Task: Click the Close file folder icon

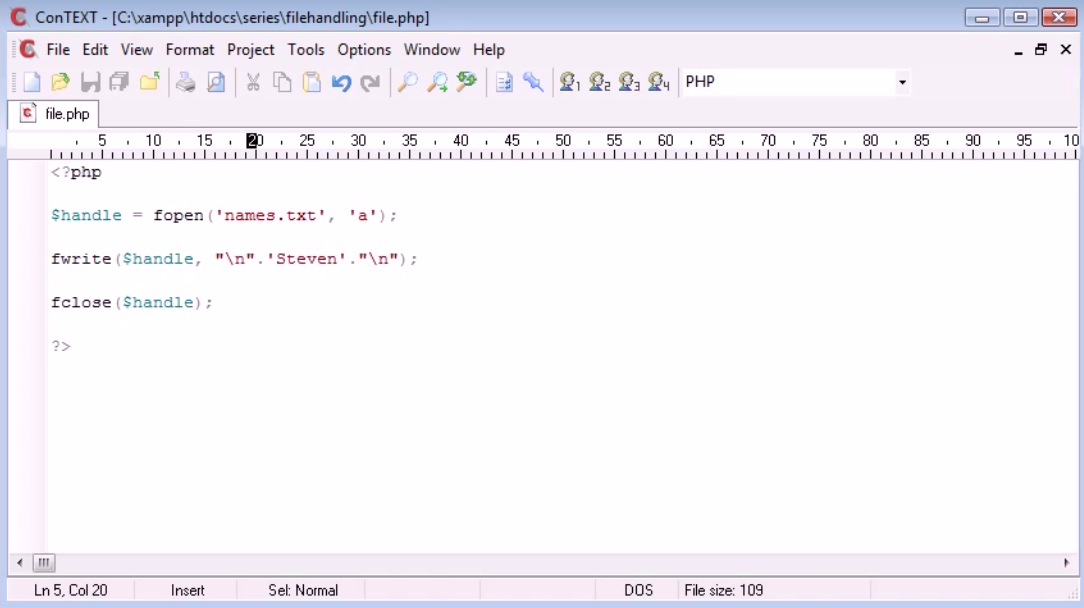Action: tap(149, 82)
